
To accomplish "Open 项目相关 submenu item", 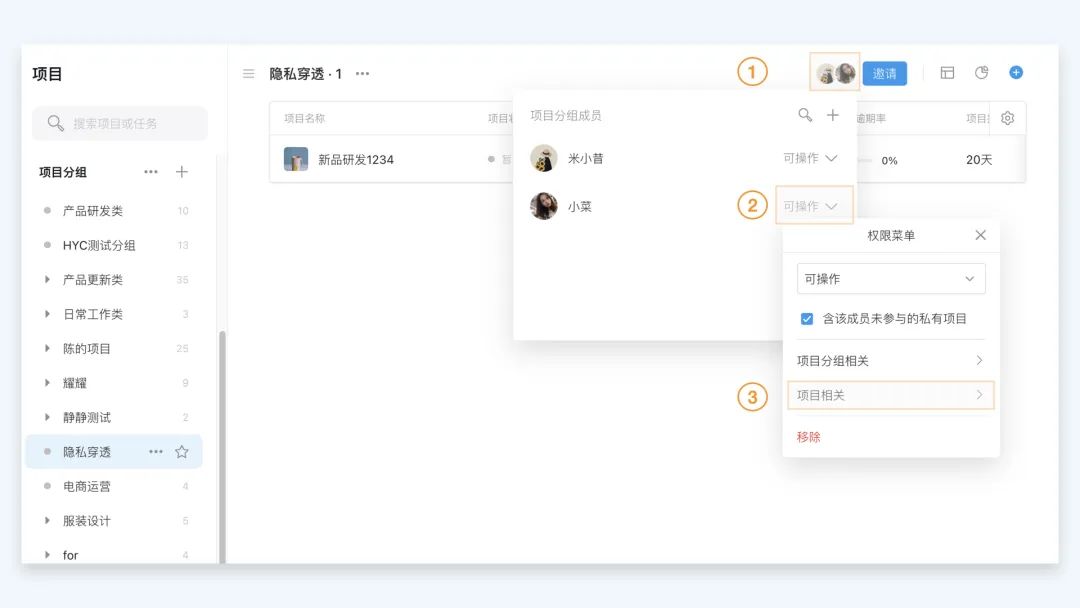I will (x=890, y=395).
